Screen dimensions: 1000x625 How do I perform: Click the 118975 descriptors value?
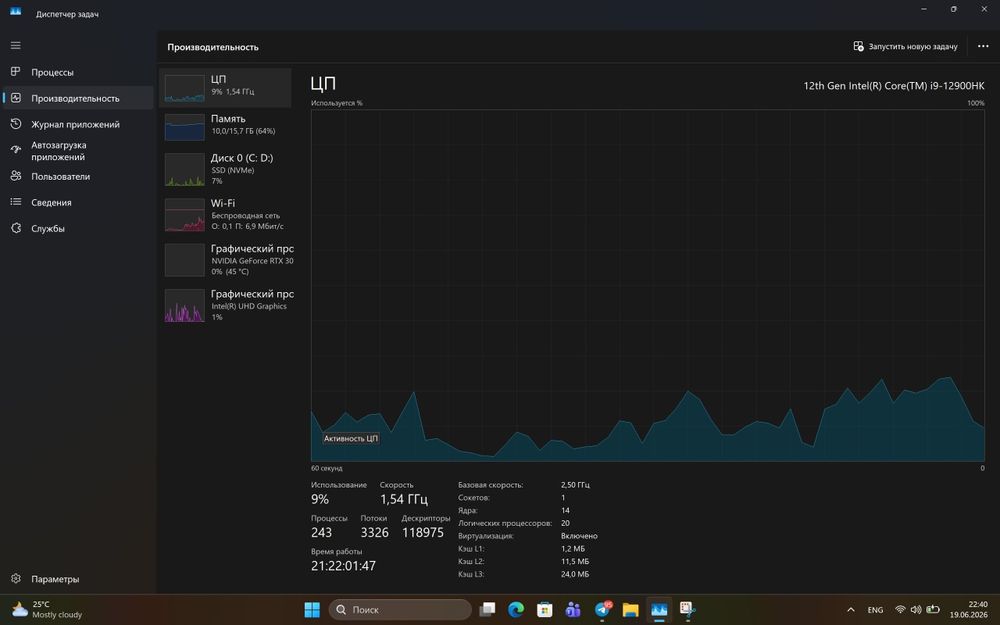click(x=423, y=533)
